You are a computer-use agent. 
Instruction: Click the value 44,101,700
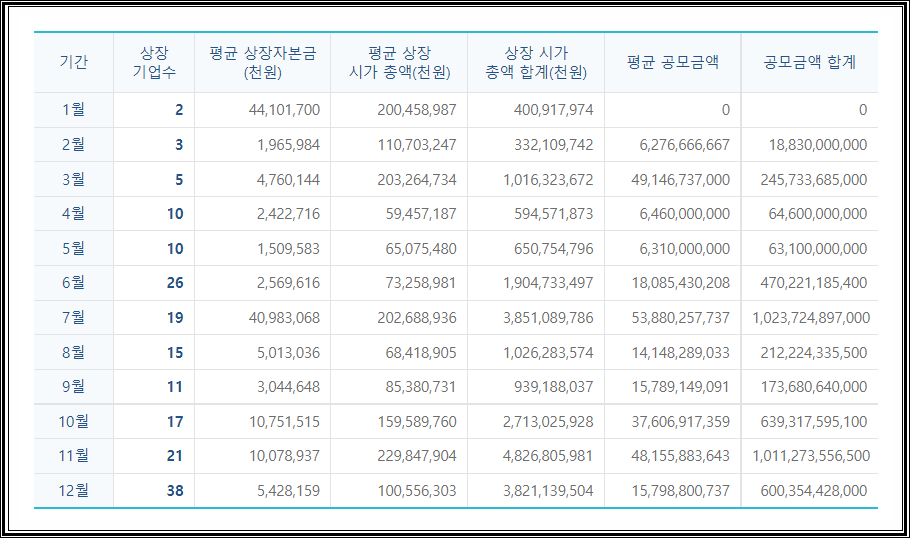pos(284,110)
